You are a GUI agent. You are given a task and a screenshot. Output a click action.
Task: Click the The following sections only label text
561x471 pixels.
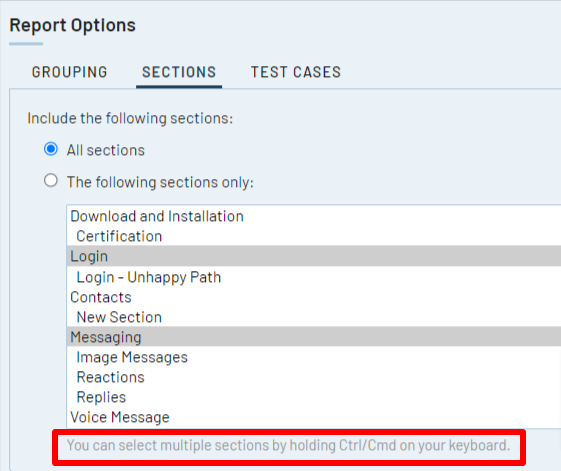pos(160,182)
